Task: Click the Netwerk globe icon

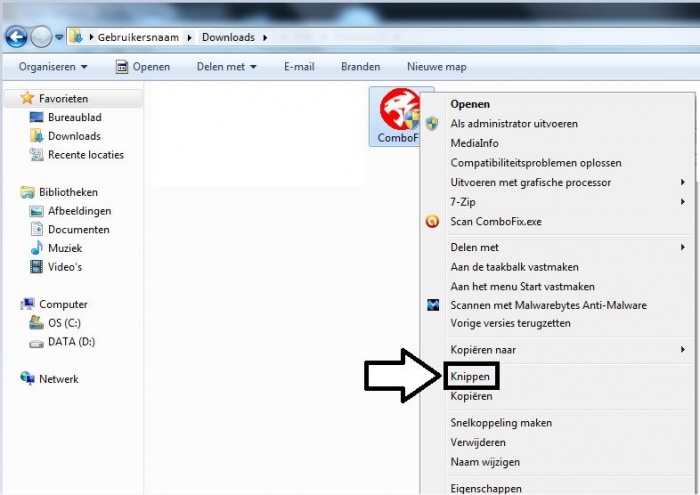Action: click(27, 379)
